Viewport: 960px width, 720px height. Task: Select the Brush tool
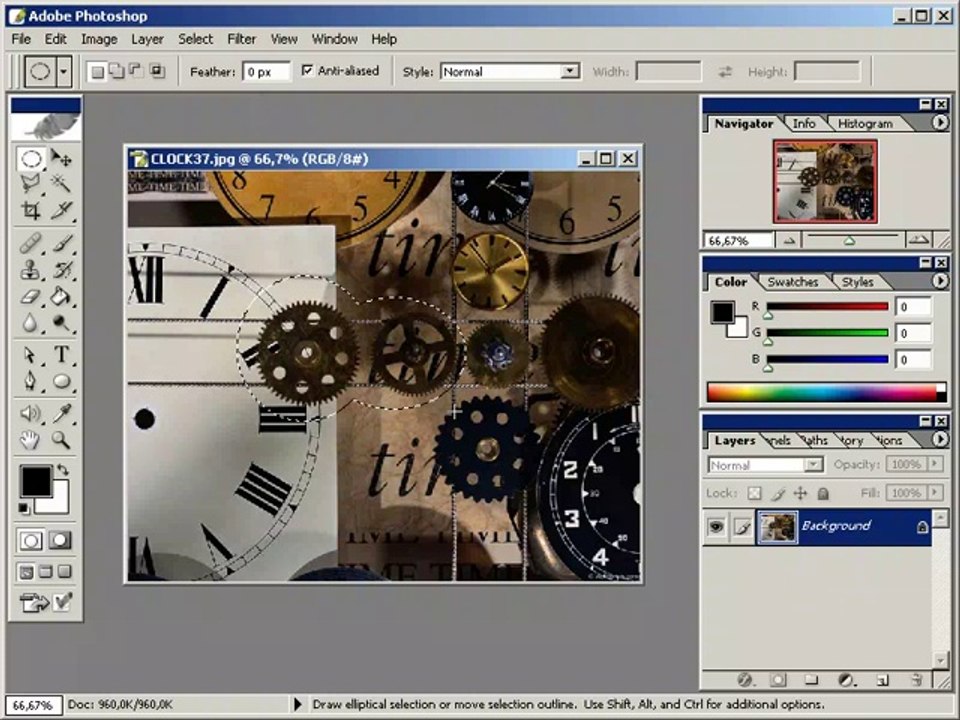pos(61,244)
